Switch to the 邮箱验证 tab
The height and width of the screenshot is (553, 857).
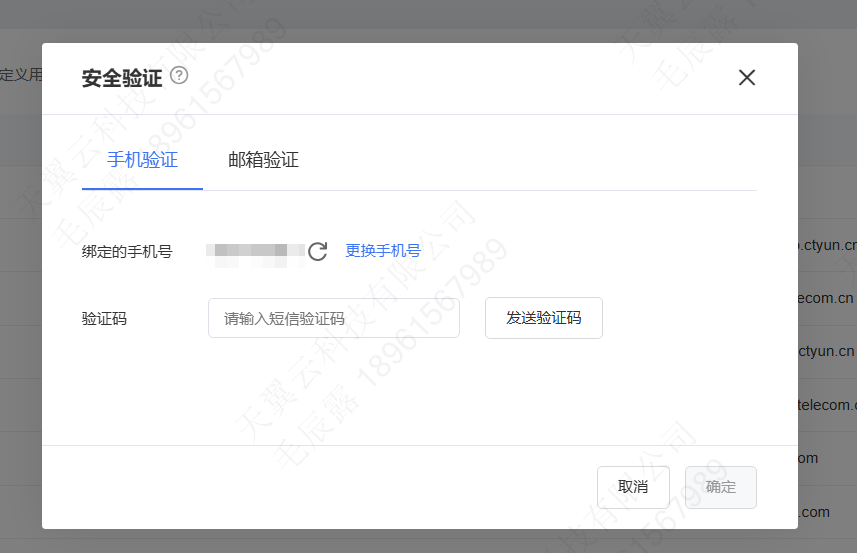[263, 160]
